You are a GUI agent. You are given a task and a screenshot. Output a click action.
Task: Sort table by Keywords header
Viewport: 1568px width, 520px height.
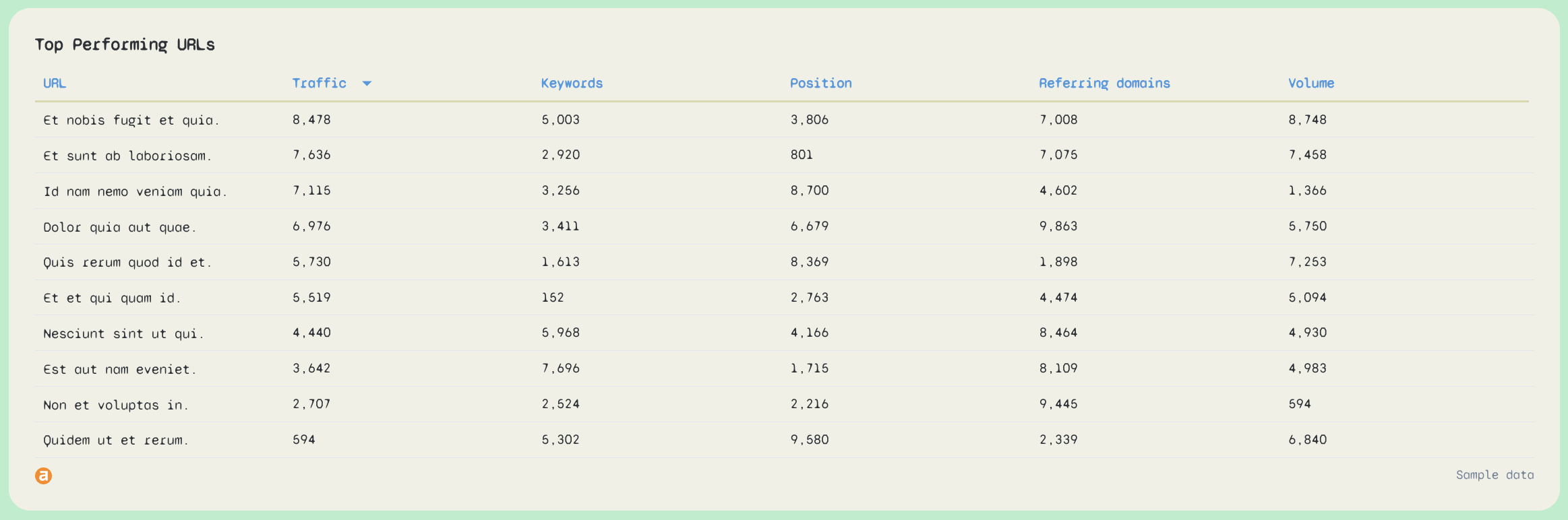pos(572,84)
